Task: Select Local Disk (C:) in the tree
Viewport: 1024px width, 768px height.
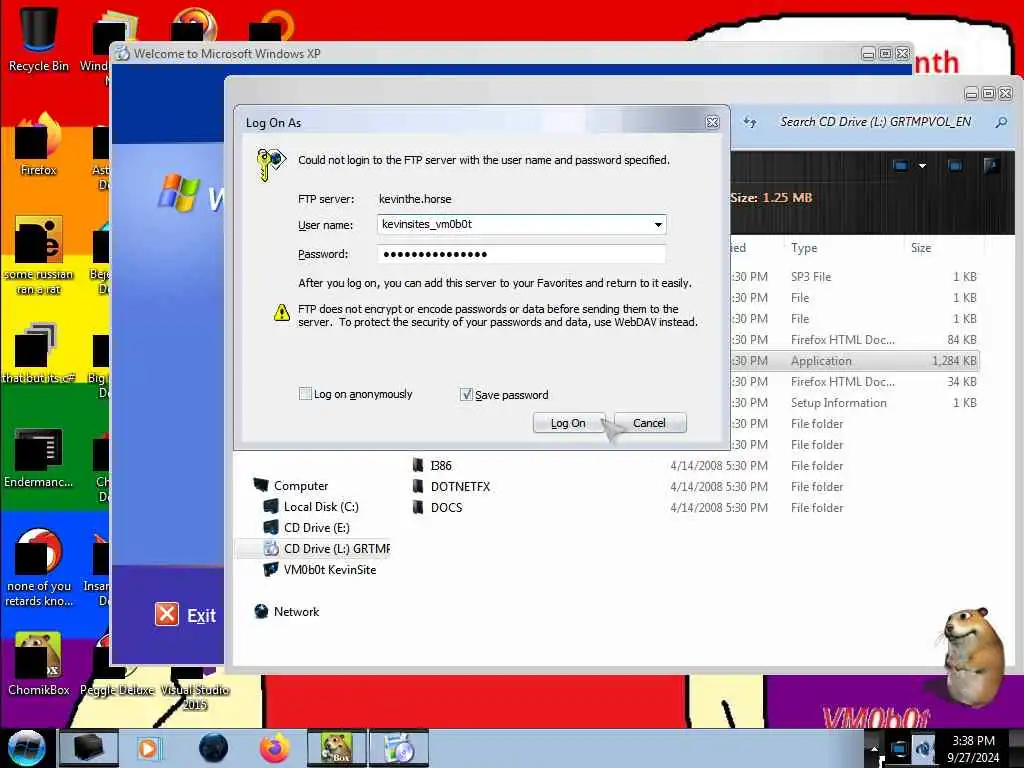Action: (x=321, y=507)
